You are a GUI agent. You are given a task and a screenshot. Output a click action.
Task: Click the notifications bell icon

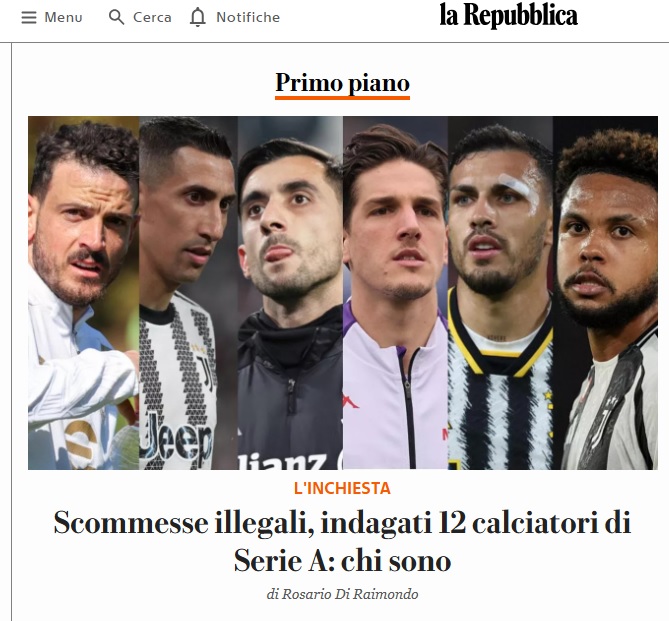(x=198, y=17)
